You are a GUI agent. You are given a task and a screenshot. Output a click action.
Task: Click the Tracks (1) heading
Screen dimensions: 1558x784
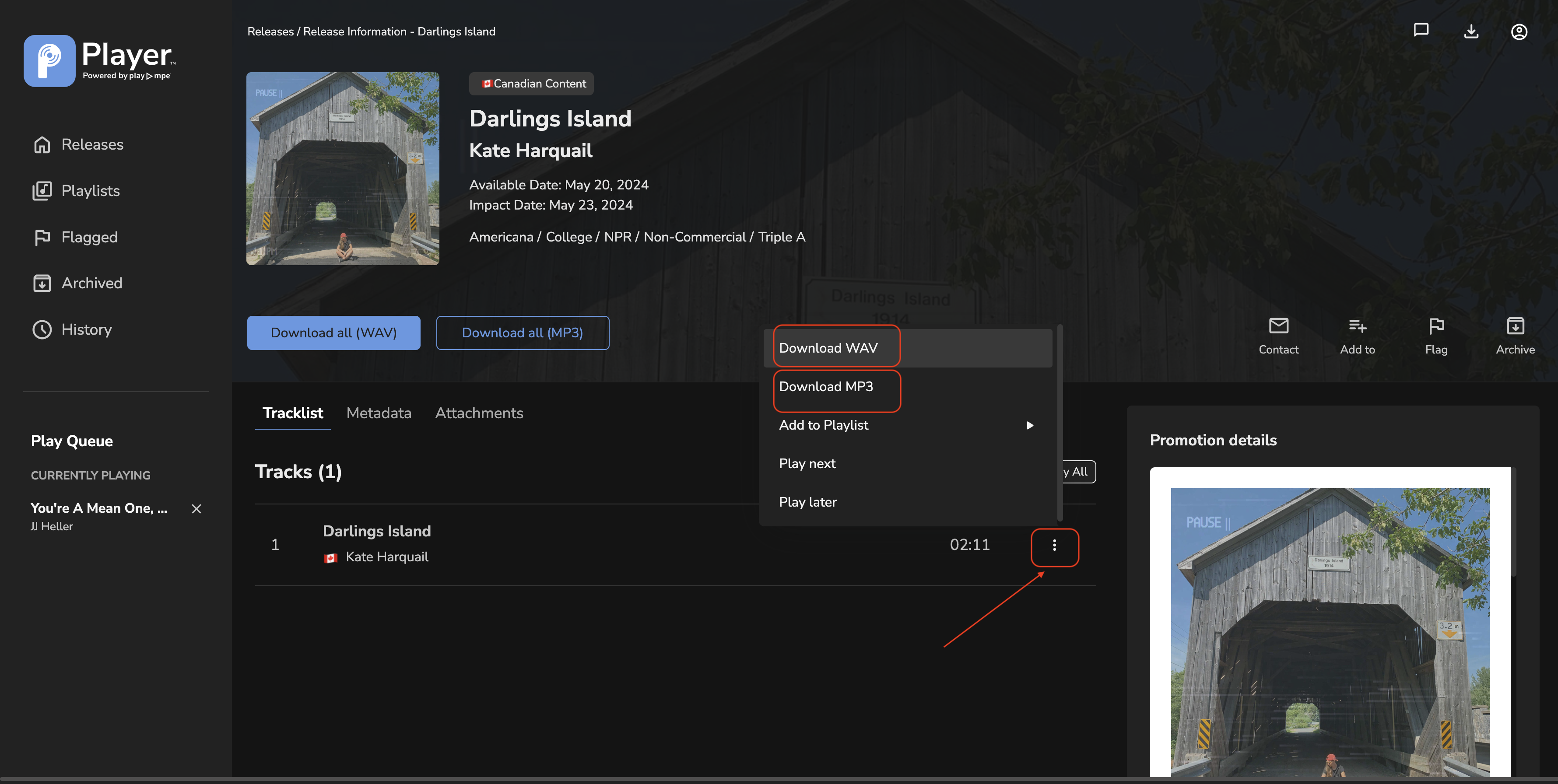coord(299,472)
